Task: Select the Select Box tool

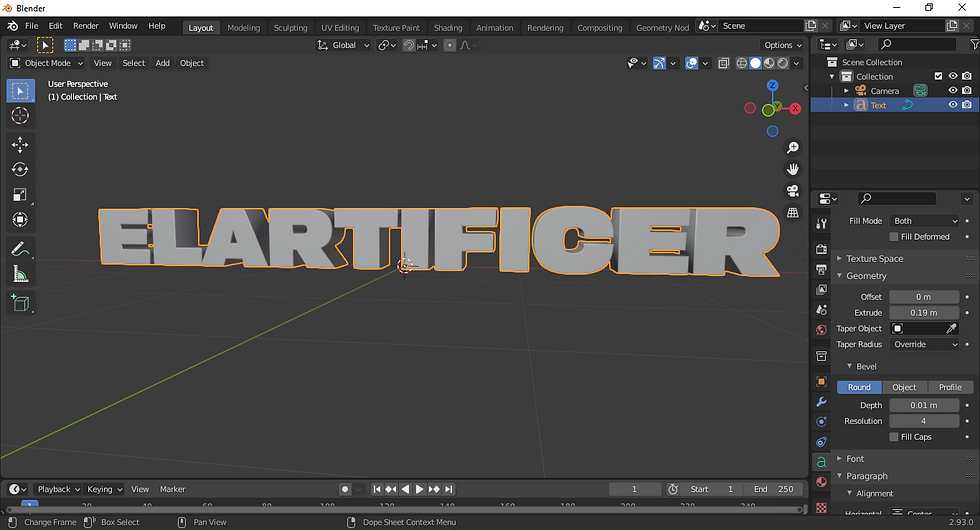Action: pyautogui.click(x=20, y=91)
